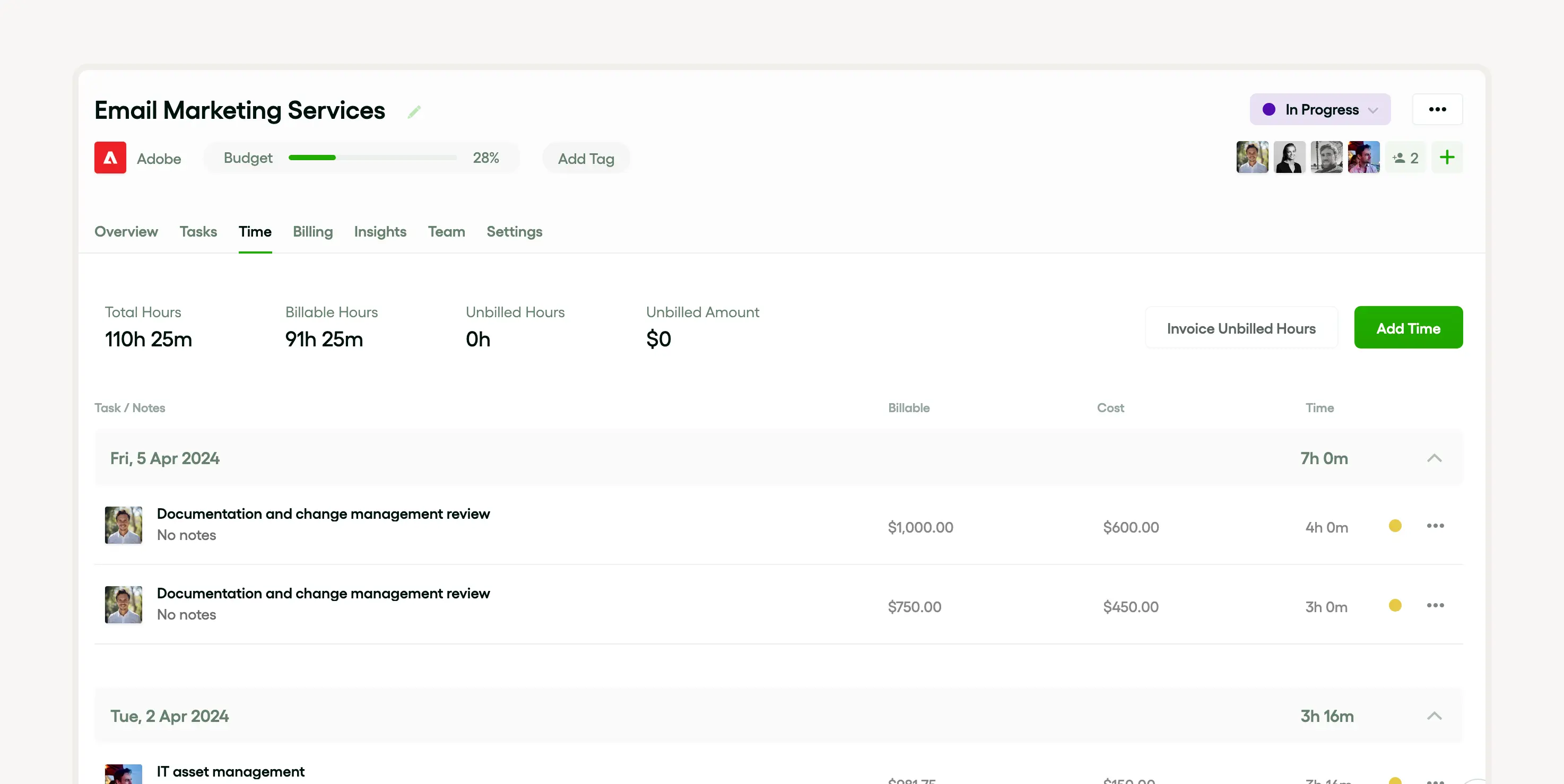
Task: Click the woman's team avatar at top right
Action: tap(1289, 158)
